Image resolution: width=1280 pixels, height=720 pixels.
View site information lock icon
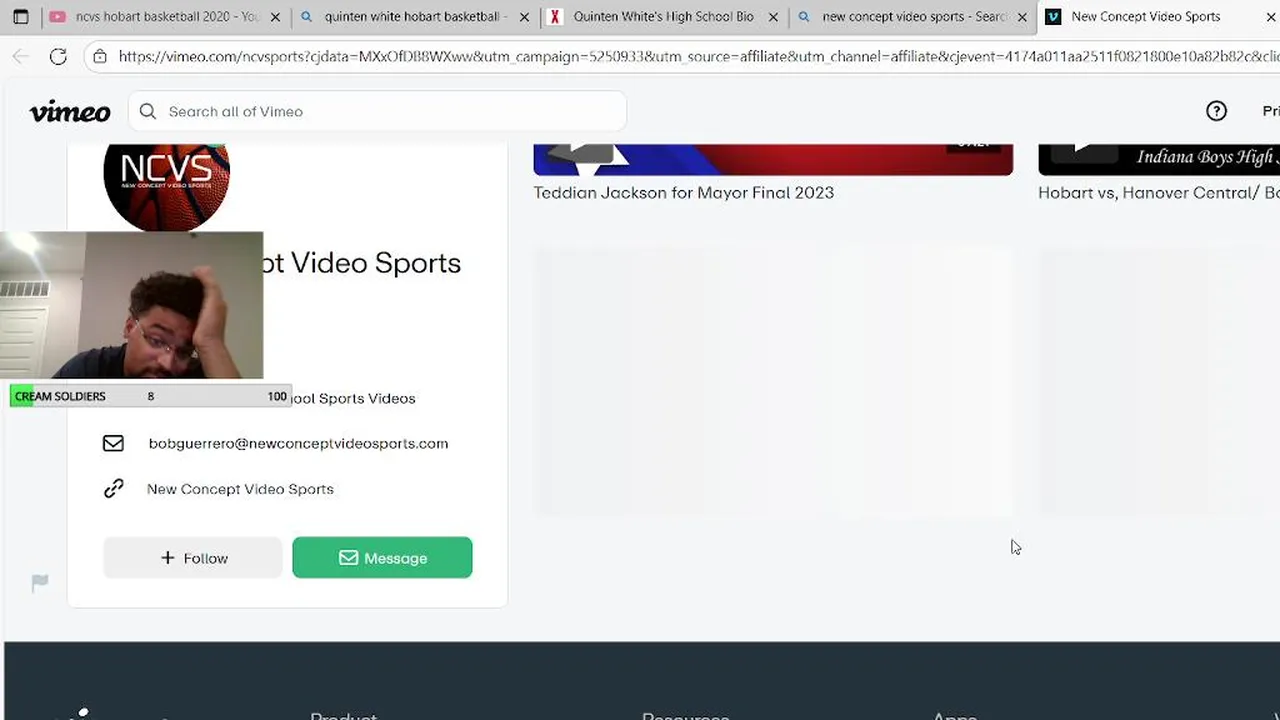coord(100,57)
